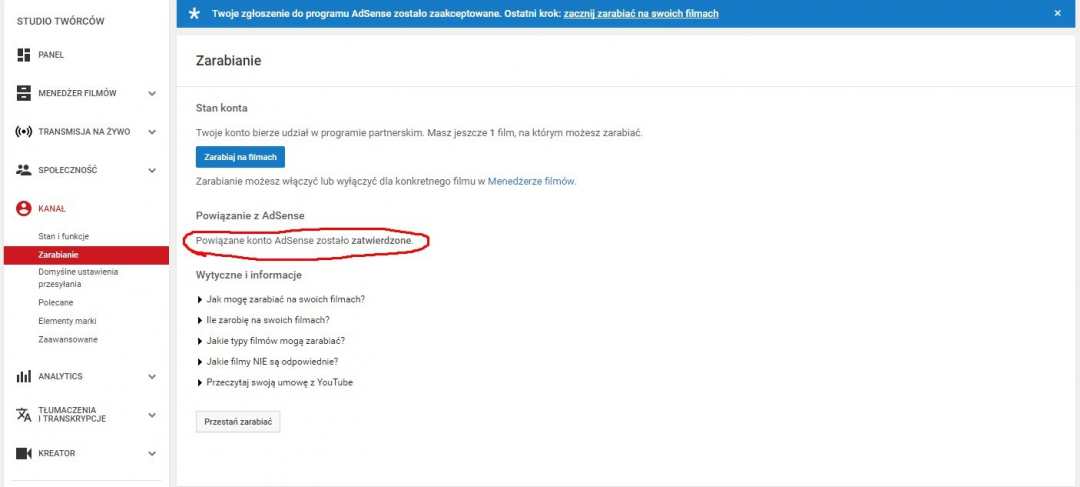Click the Kreator camera icon
This screenshot has height=487, width=1080.
[x=24, y=453]
